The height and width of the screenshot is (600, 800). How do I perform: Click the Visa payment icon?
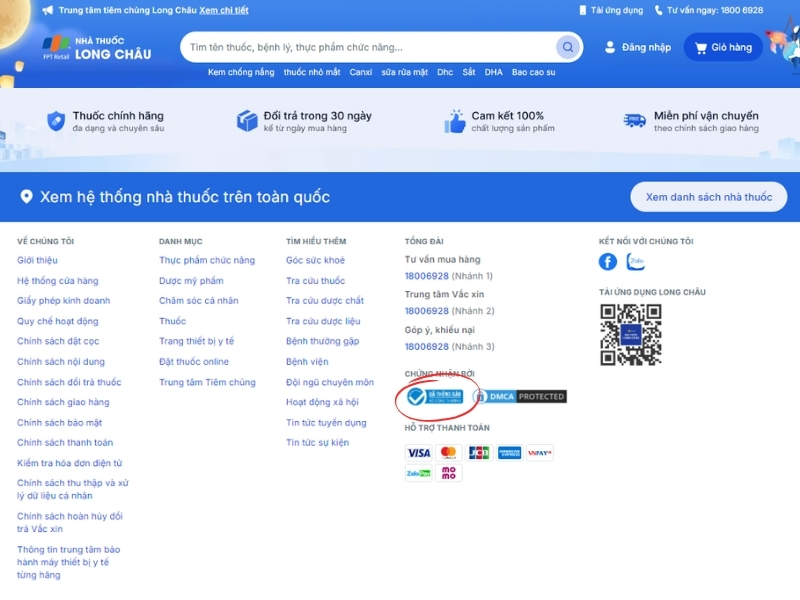[x=418, y=453]
